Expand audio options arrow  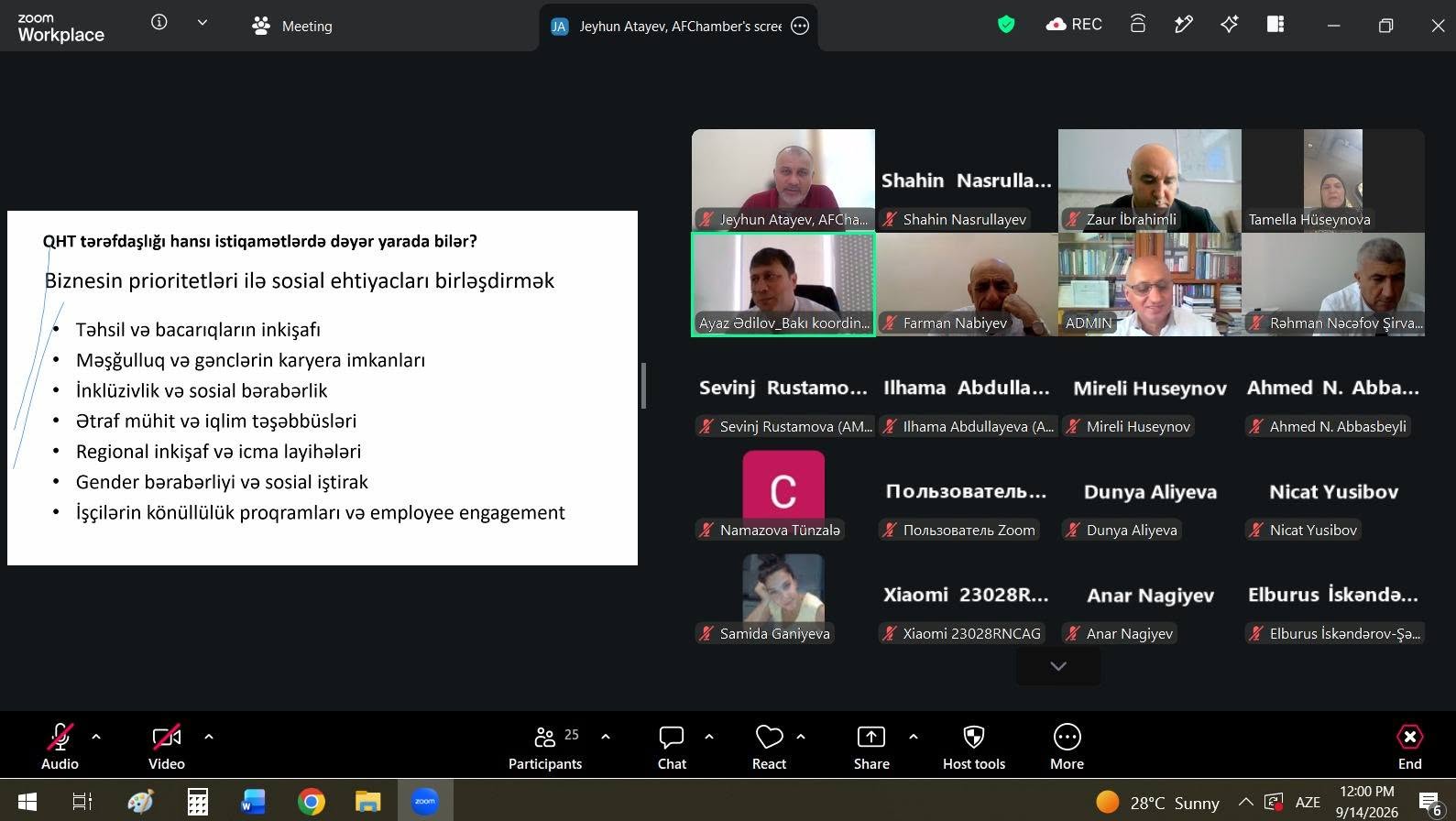click(x=96, y=737)
